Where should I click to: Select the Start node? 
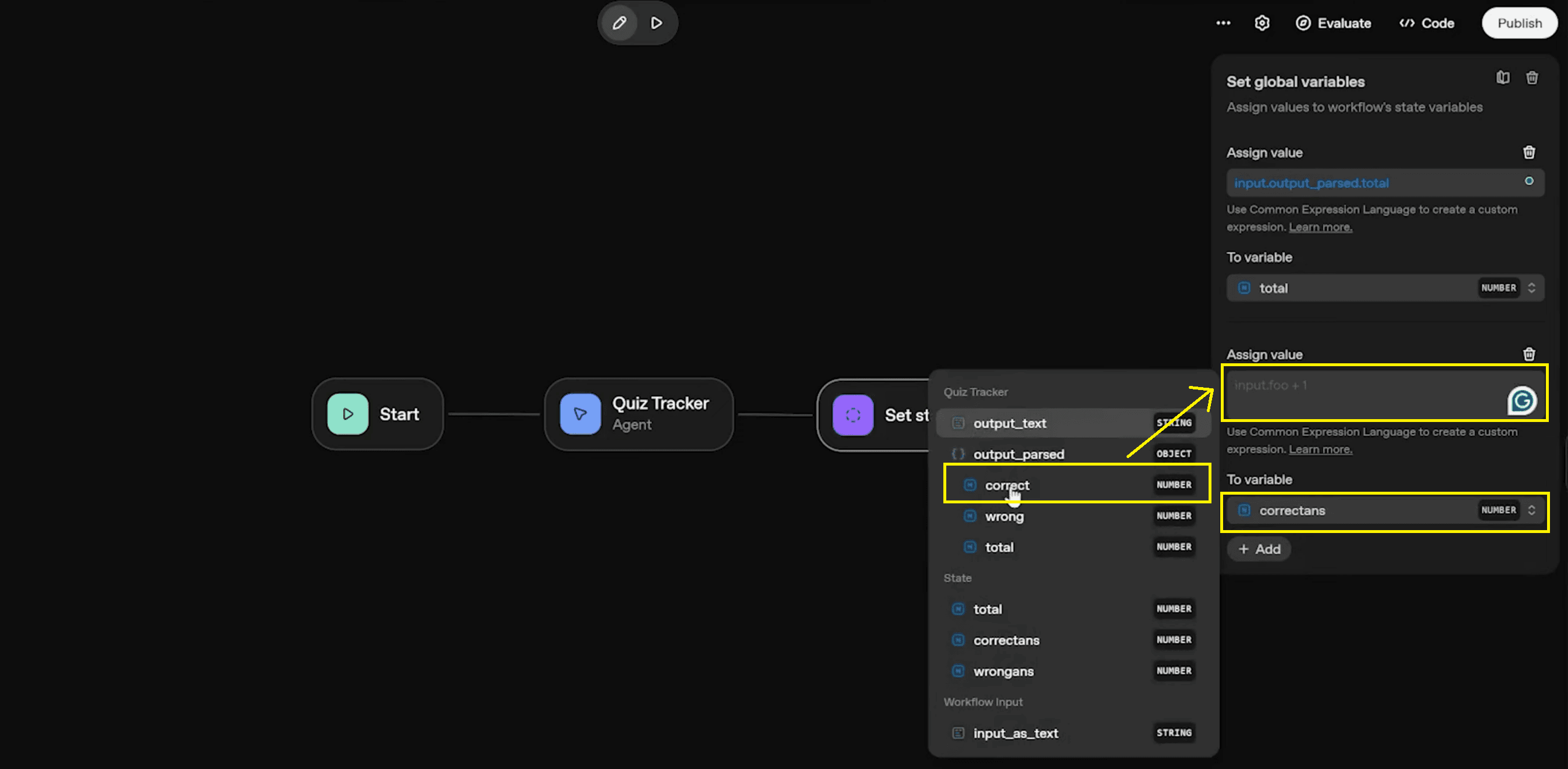377,414
